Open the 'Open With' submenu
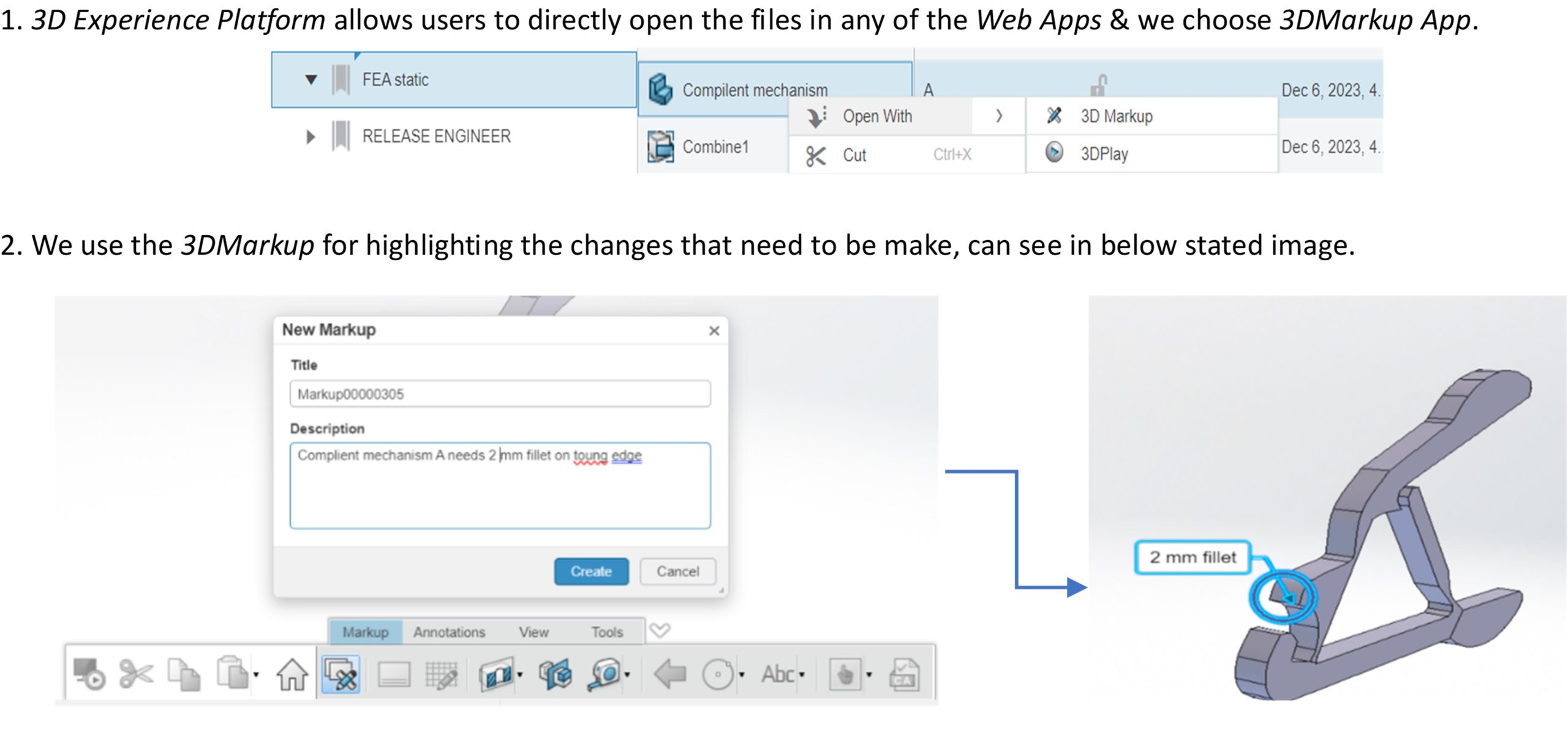1568x746 pixels. tap(907, 116)
